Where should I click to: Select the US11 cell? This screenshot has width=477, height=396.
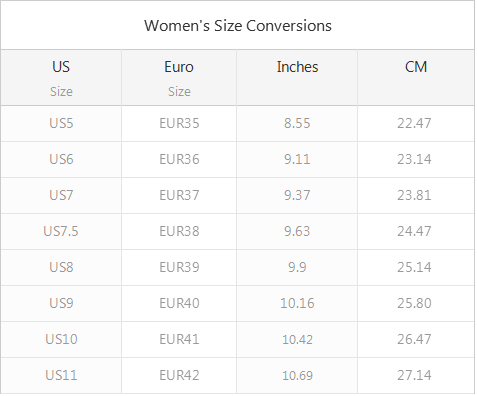pos(61,375)
